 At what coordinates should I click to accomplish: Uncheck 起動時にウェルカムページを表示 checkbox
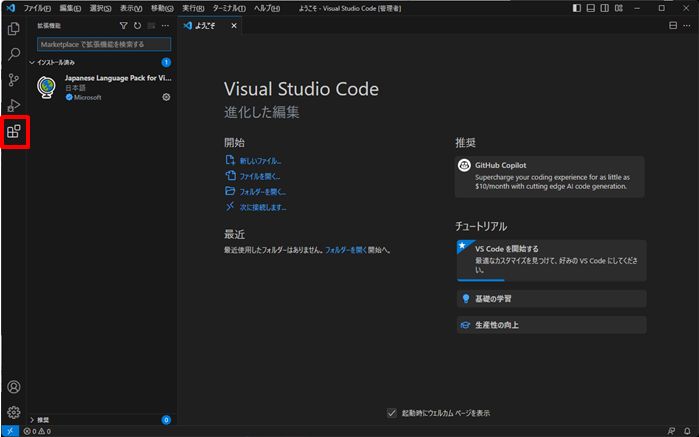coord(391,413)
